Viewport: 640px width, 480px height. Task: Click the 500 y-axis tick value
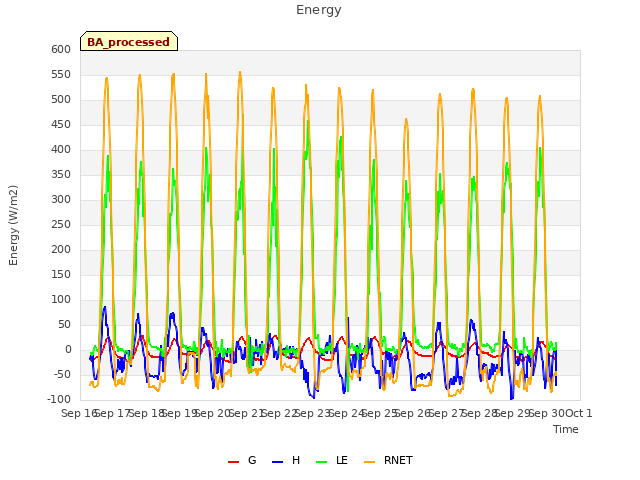click(61, 100)
